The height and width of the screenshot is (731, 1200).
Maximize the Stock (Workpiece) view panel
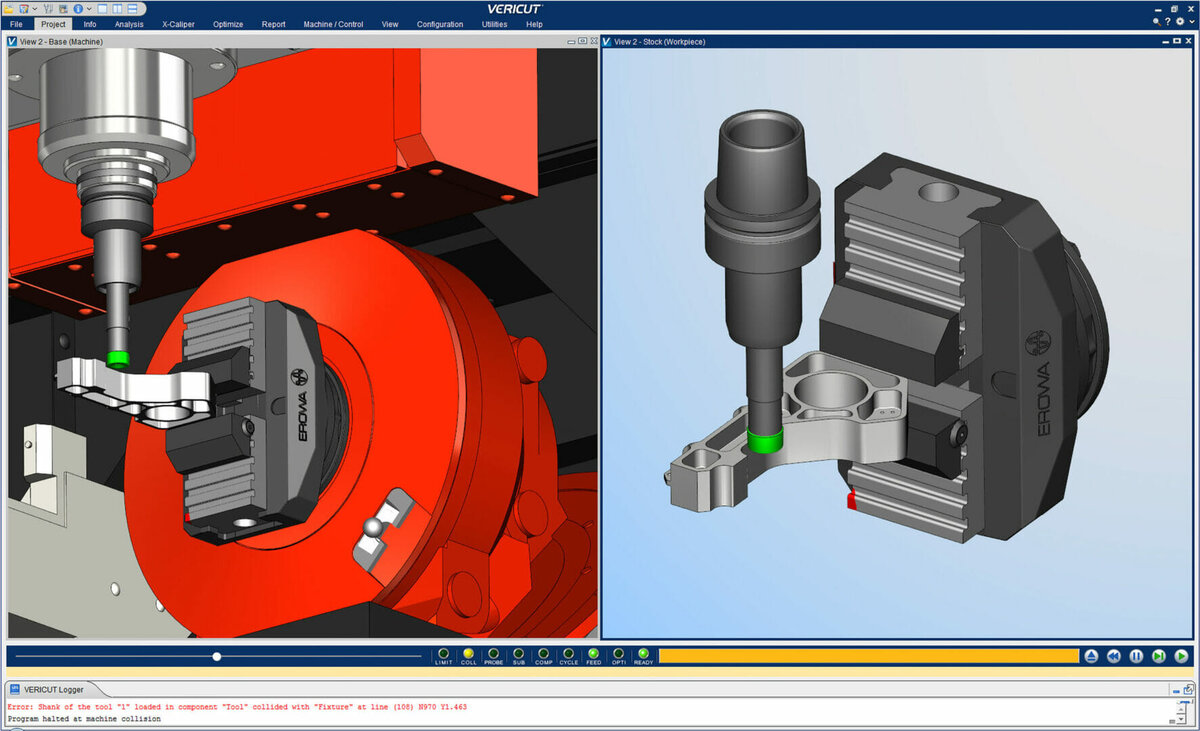pyautogui.click(x=1177, y=41)
